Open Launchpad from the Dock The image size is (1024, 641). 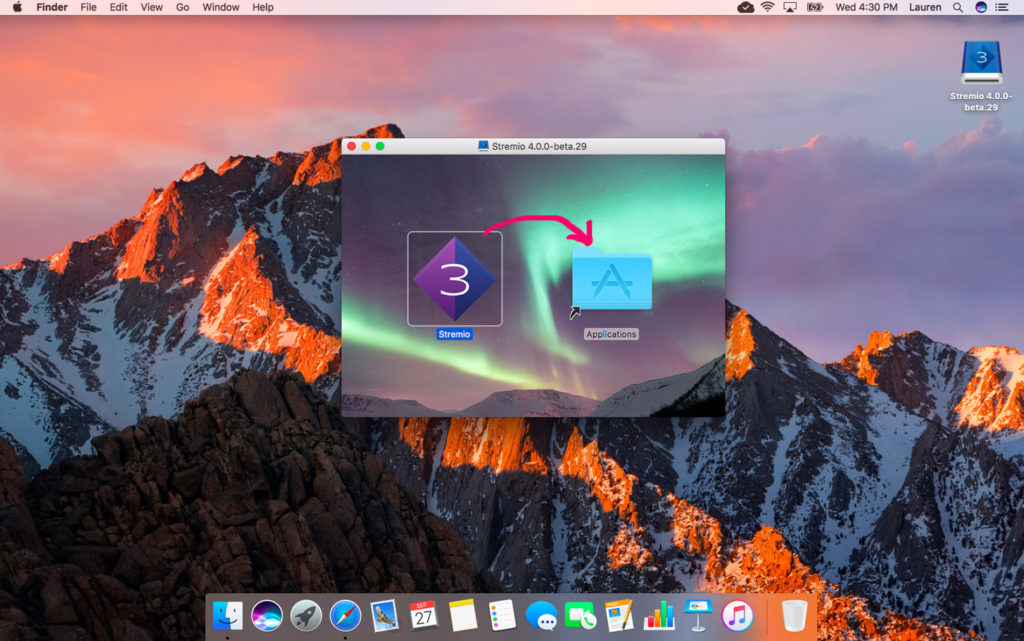click(305, 616)
